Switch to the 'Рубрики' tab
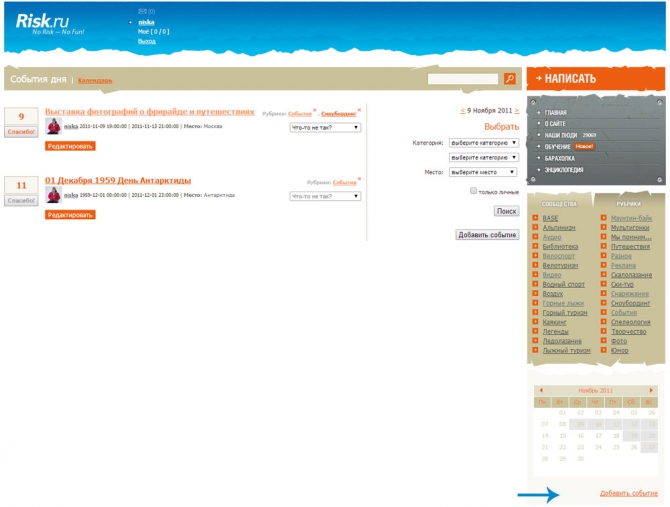The image size is (670, 507). coord(628,204)
